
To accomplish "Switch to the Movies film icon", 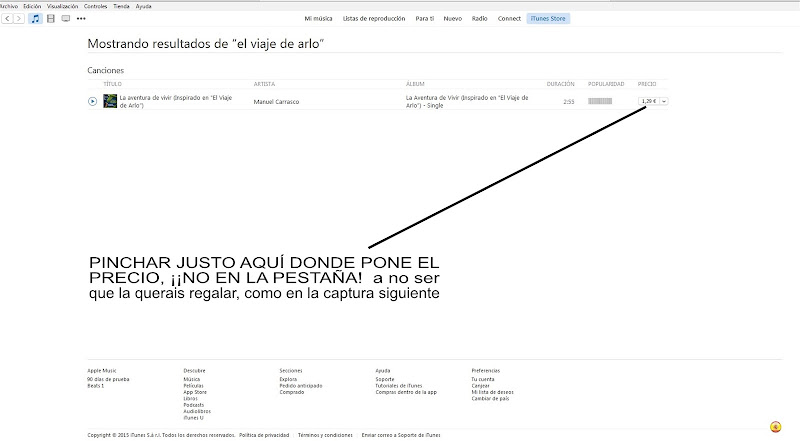I will click(51, 19).
